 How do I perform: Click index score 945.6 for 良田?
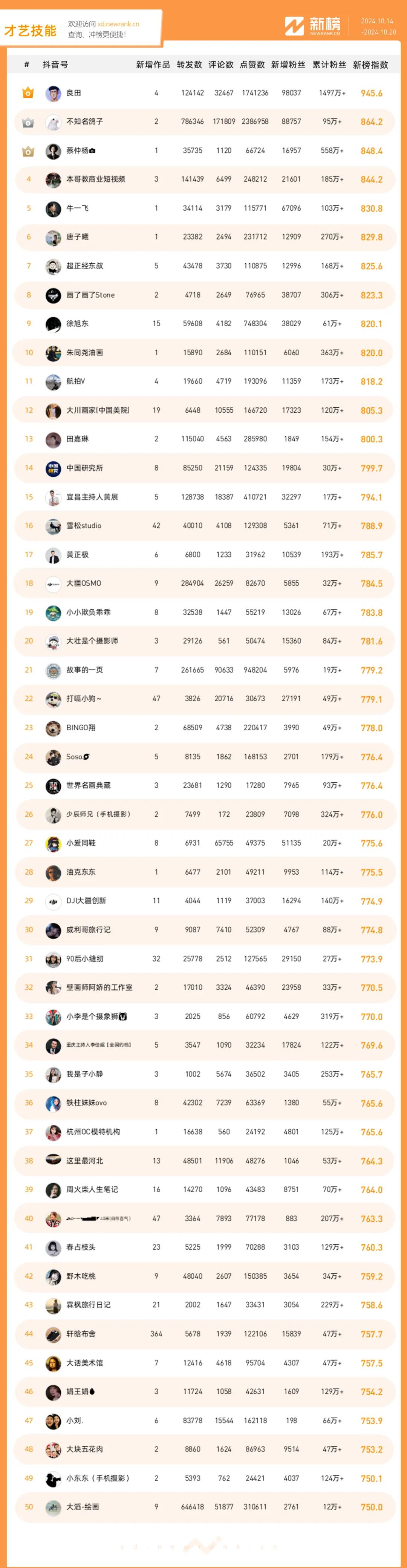coord(372,93)
